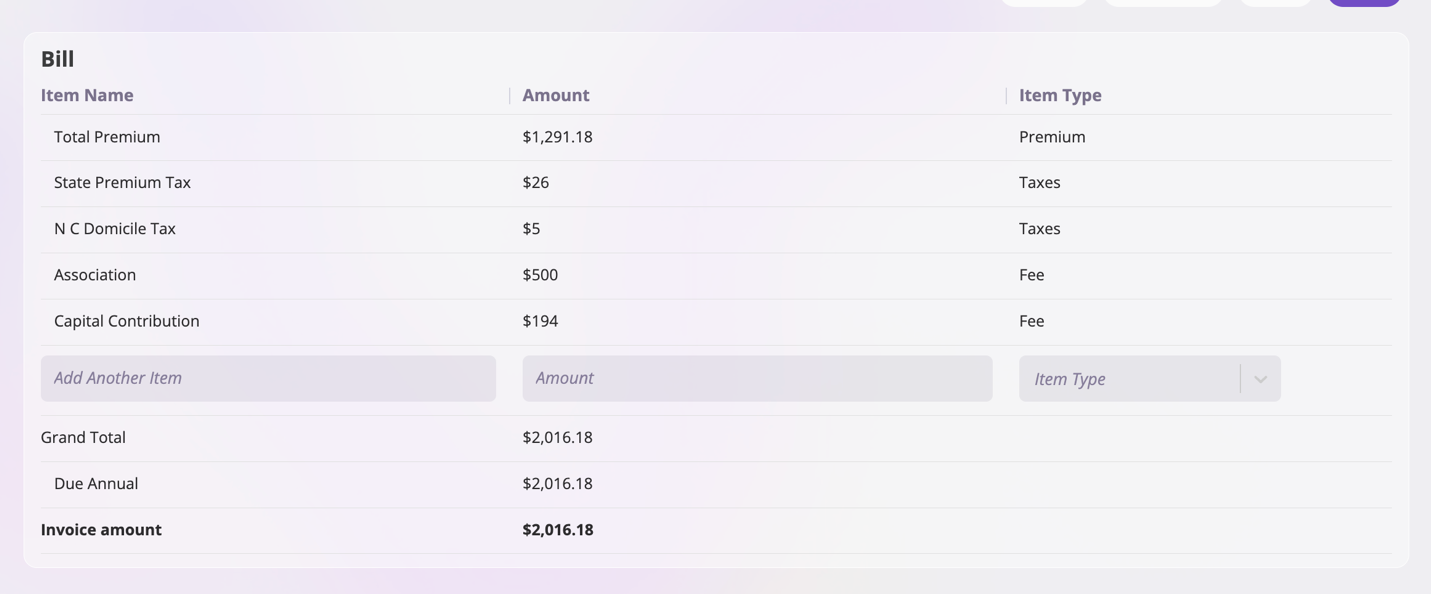Screen dimensions: 1431x594
Task: Click the $194 Capital Contribution amount
Action: (540, 321)
